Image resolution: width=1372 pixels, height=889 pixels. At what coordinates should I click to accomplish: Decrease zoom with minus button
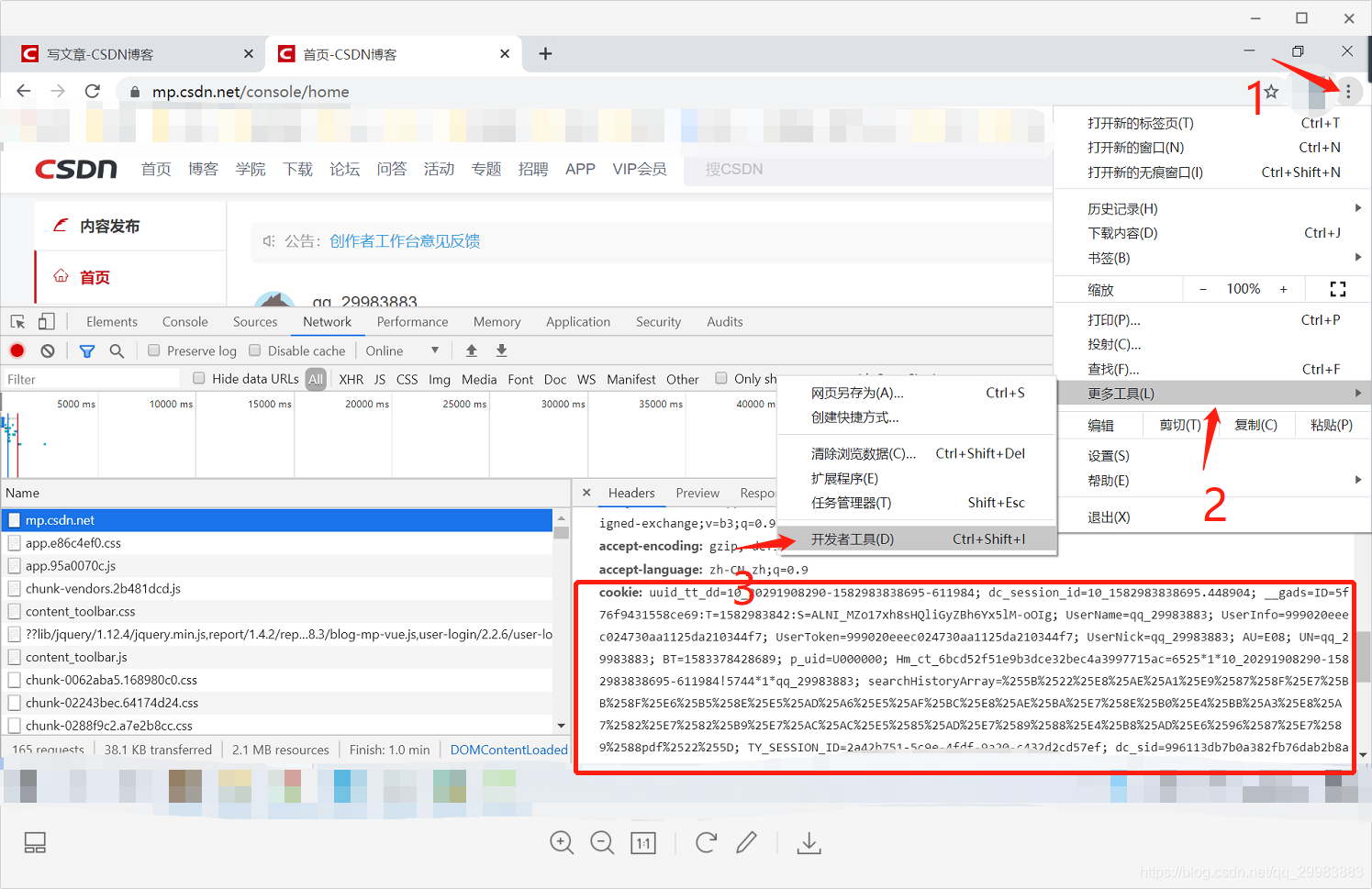1203,289
